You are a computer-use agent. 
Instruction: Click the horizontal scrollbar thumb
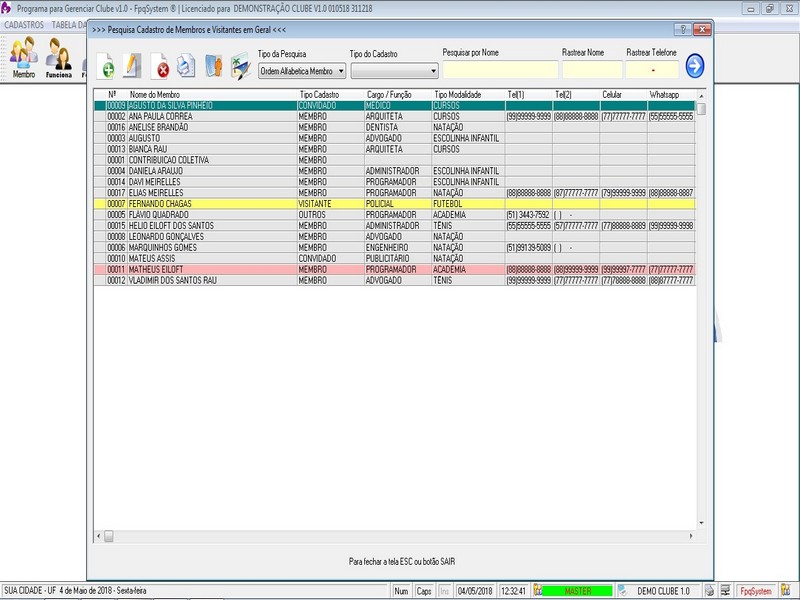109,536
